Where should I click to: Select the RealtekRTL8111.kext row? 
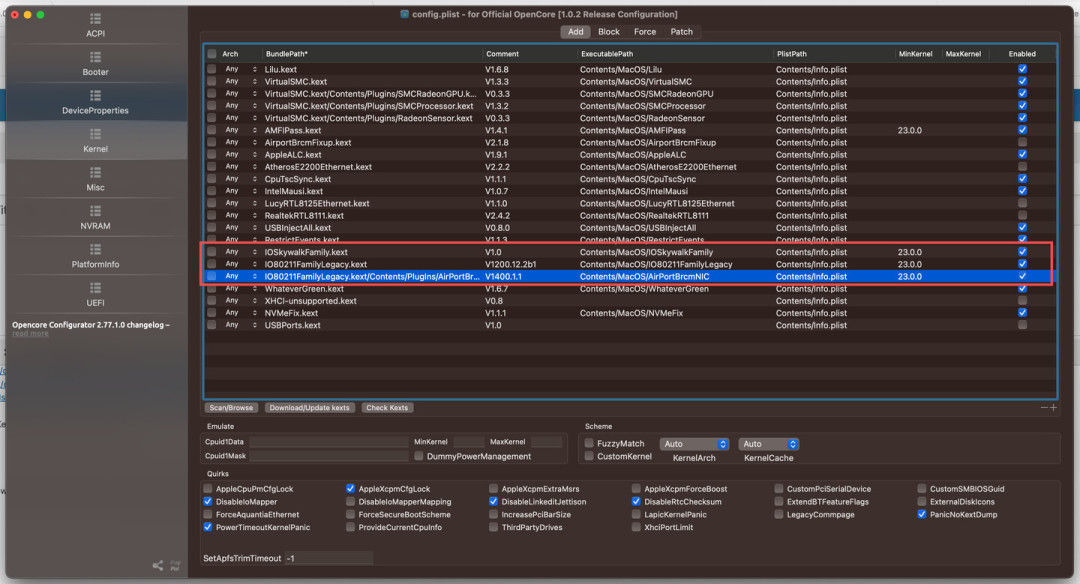630,216
